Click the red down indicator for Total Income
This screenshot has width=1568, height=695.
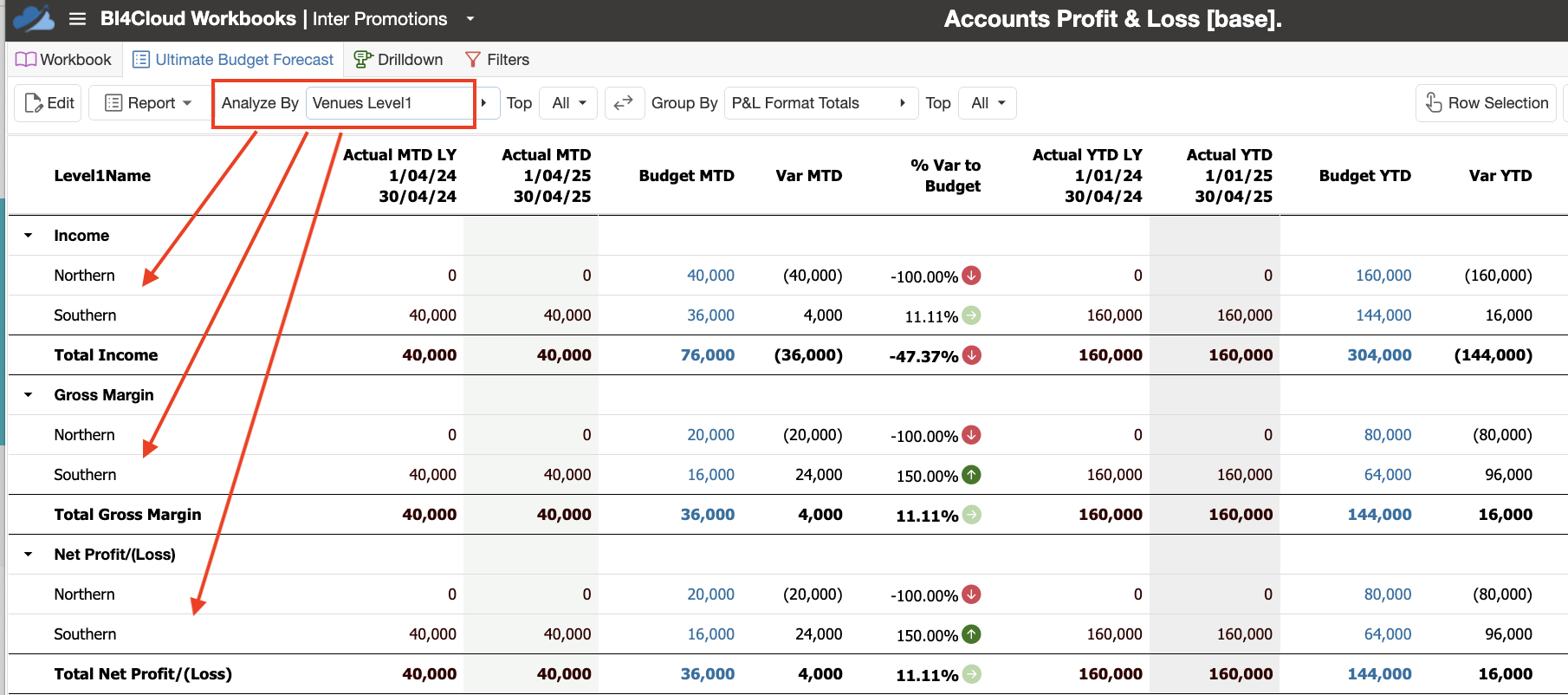[972, 355]
